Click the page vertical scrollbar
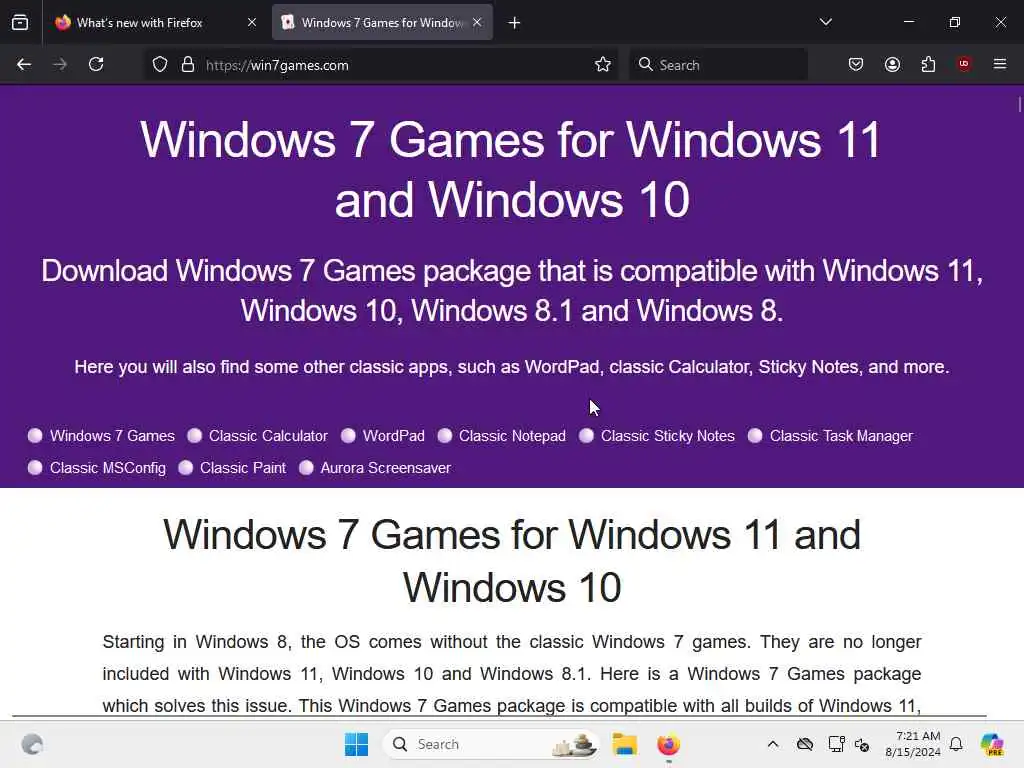This screenshot has width=1024, height=768. click(1019, 104)
